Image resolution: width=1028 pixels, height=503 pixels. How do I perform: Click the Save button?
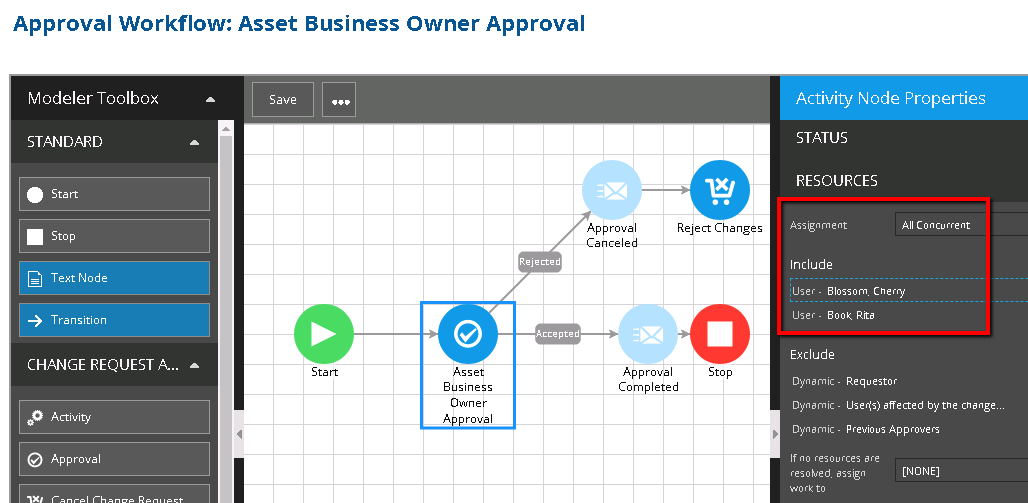click(x=283, y=100)
